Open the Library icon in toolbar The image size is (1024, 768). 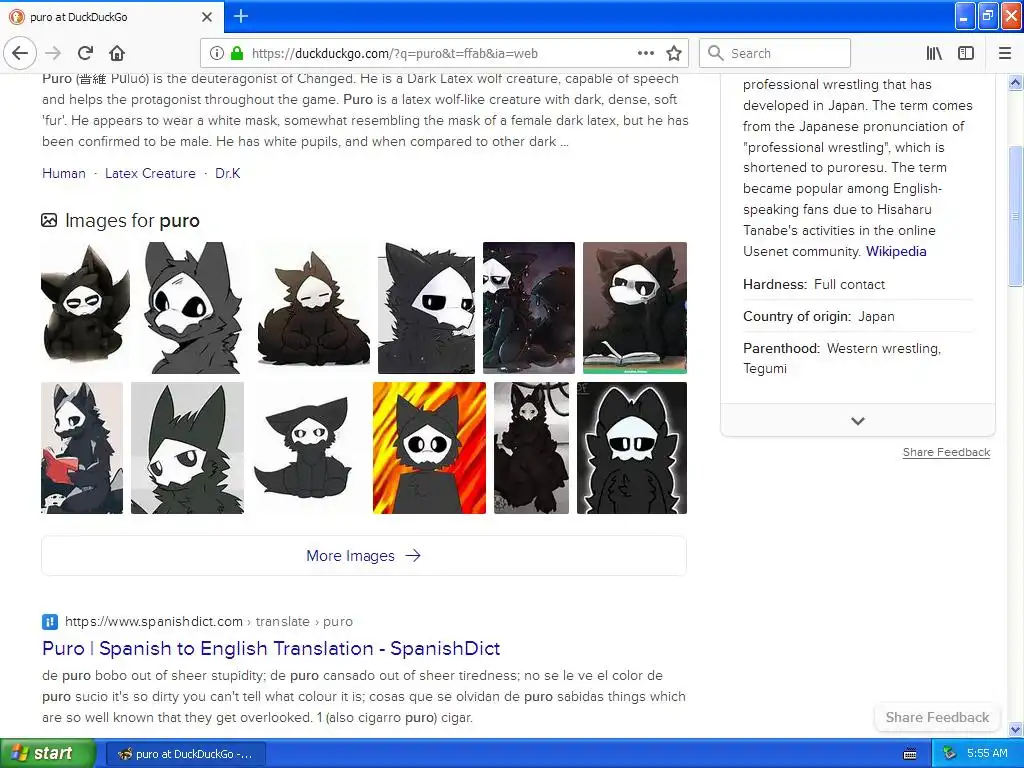(x=934, y=54)
